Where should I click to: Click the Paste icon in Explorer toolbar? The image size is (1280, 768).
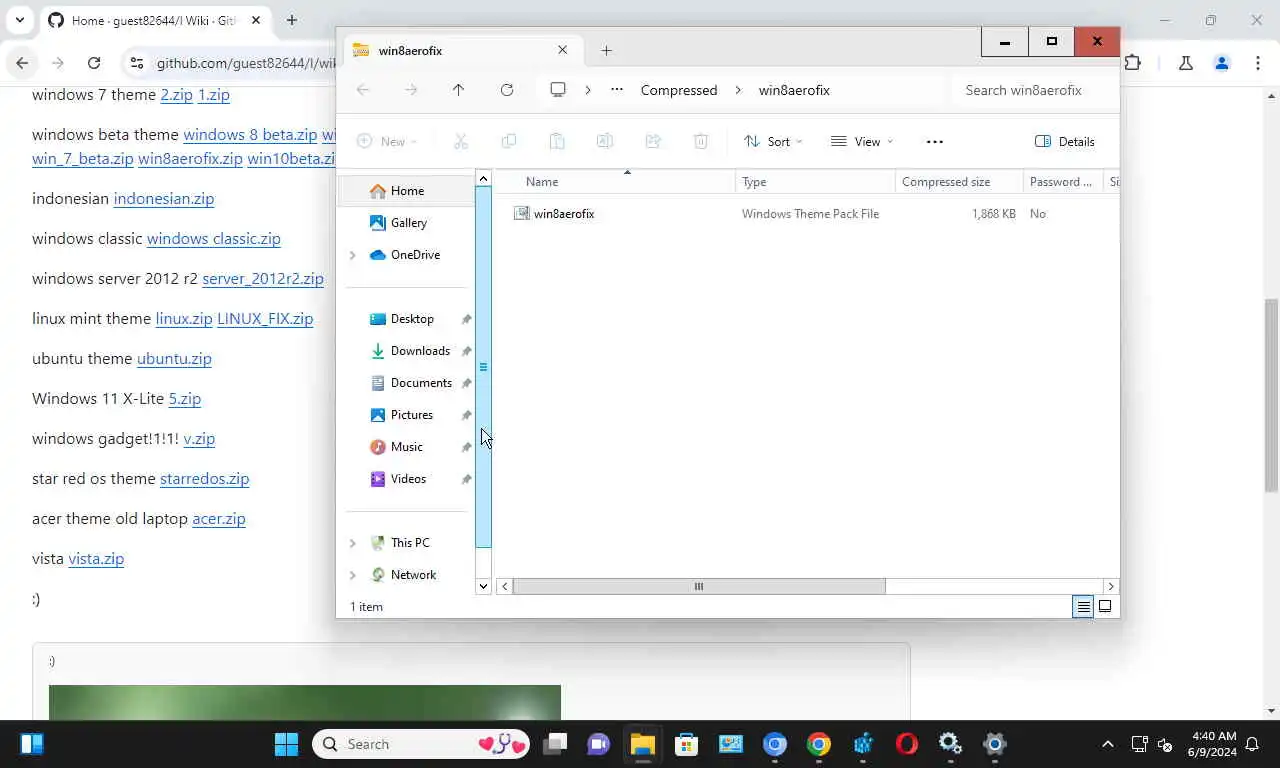(x=557, y=141)
